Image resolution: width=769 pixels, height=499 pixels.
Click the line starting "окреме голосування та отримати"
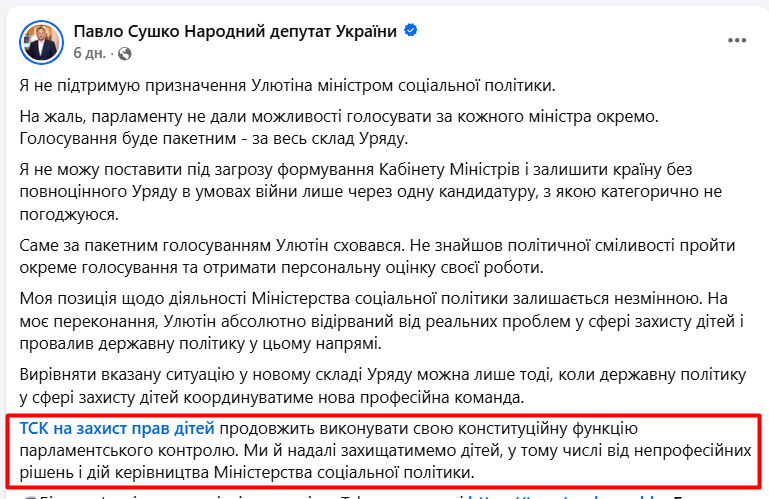tap(282, 267)
